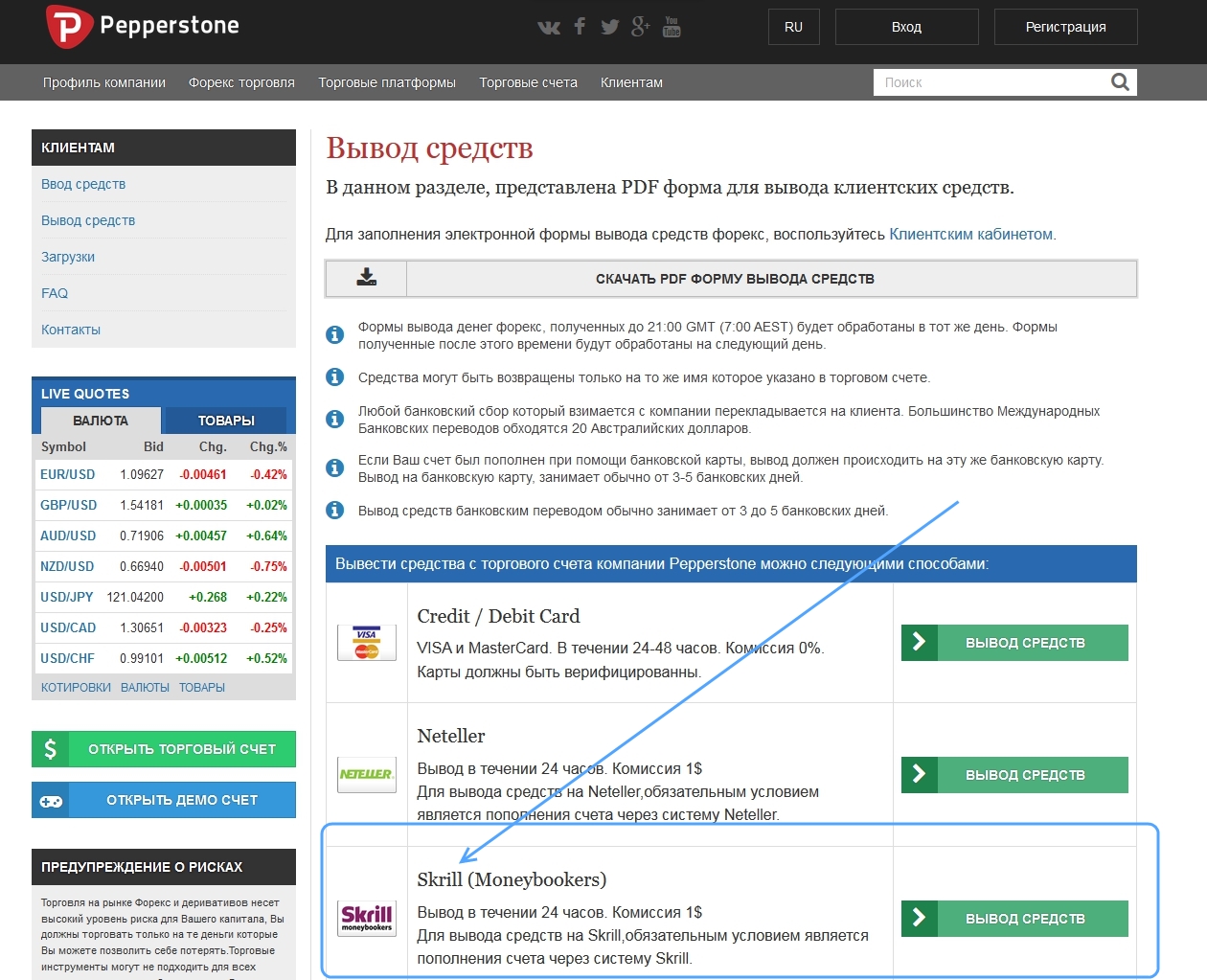Click the Skrill moneybookers logo
This screenshot has height=980, width=1207.
(x=367, y=918)
